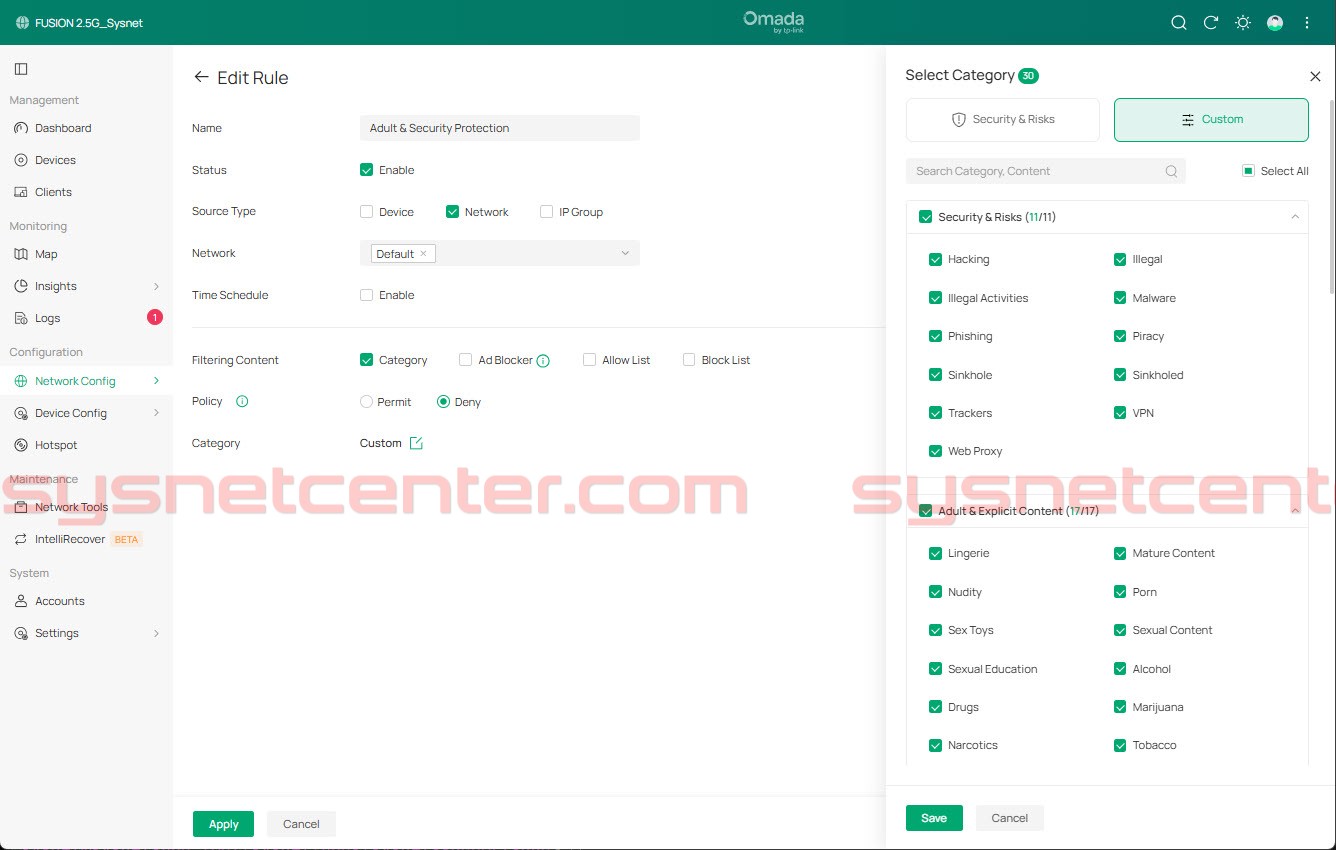Toggle the light/dark theme sun icon
The height and width of the screenshot is (850, 1336).
[1243, 22]
